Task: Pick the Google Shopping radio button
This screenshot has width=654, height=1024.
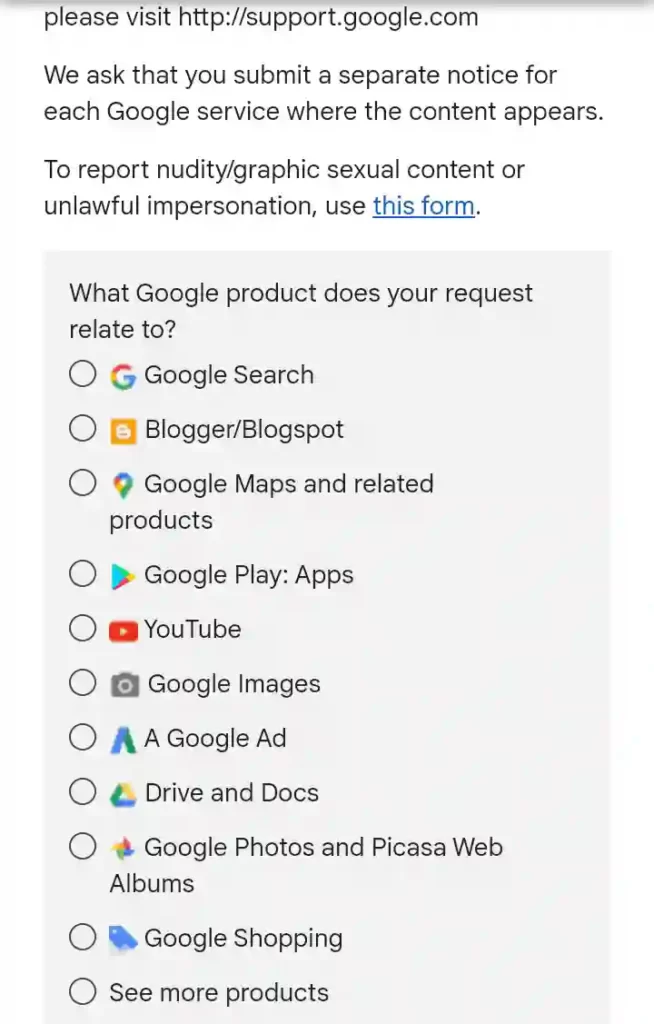Action: (x=83, y=939)
